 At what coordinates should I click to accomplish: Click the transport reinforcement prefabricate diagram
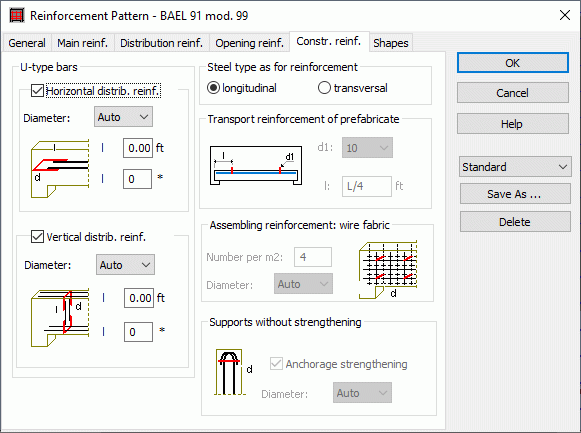click(256, 165)
